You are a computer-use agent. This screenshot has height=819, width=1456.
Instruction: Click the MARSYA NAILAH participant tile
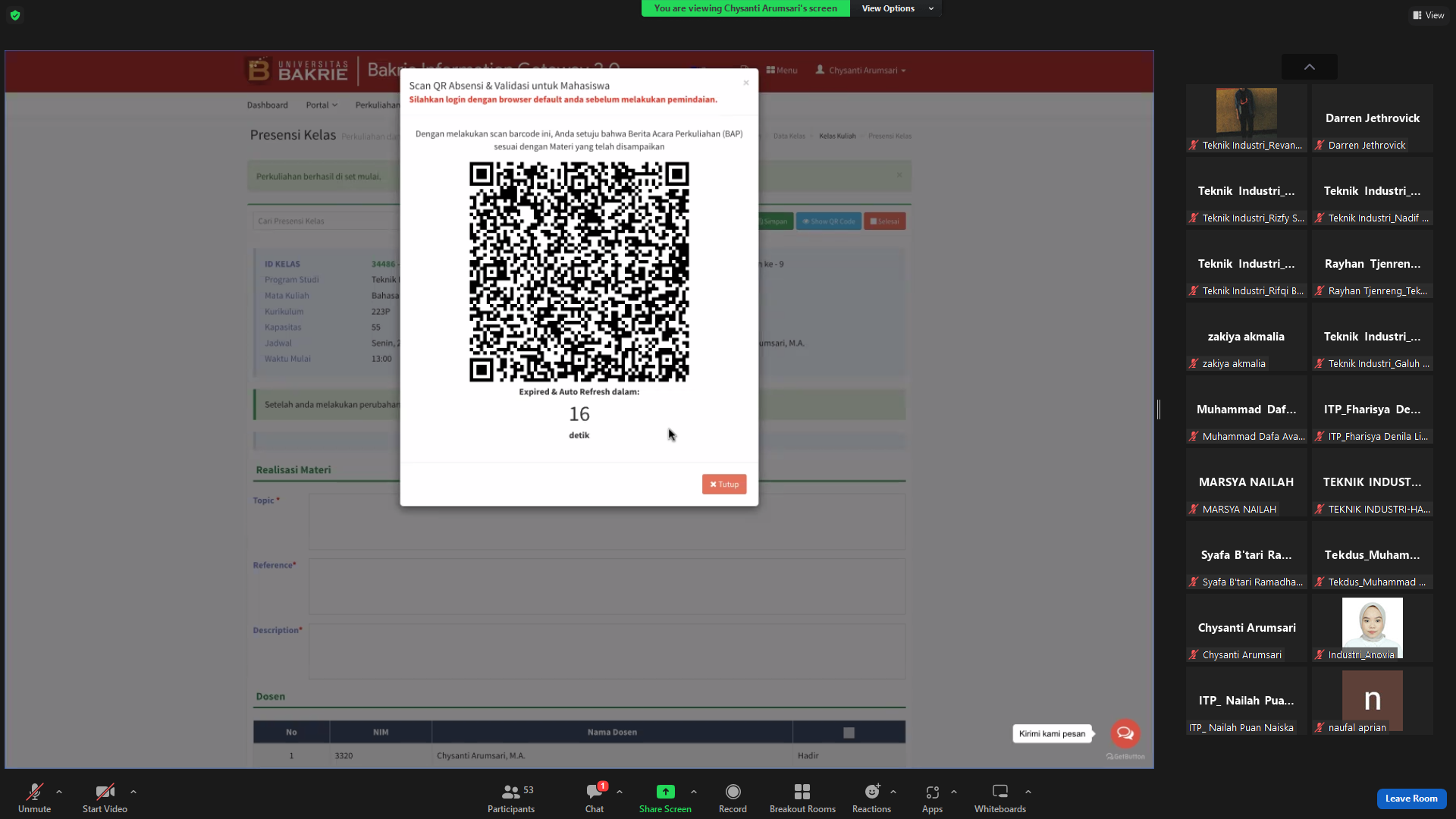(1246, 482)
